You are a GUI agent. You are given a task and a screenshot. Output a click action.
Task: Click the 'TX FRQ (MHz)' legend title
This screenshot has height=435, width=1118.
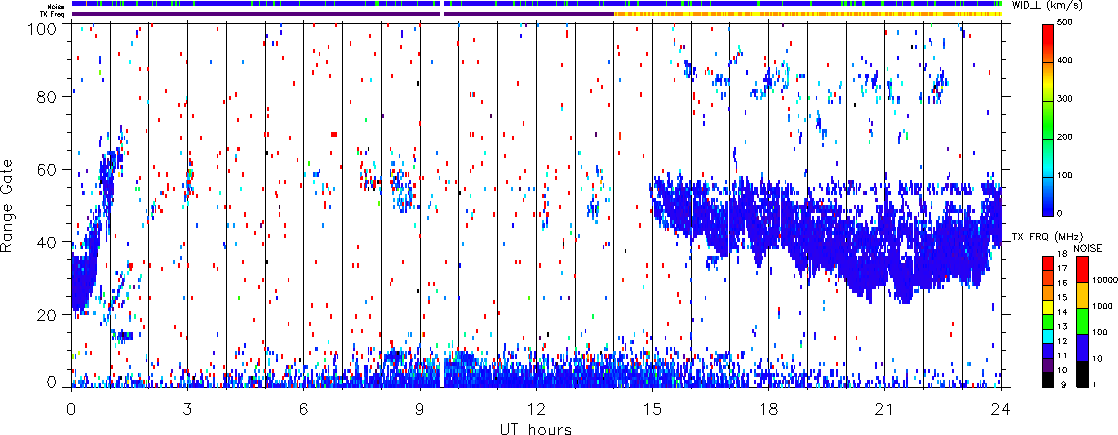point(1045,237)
